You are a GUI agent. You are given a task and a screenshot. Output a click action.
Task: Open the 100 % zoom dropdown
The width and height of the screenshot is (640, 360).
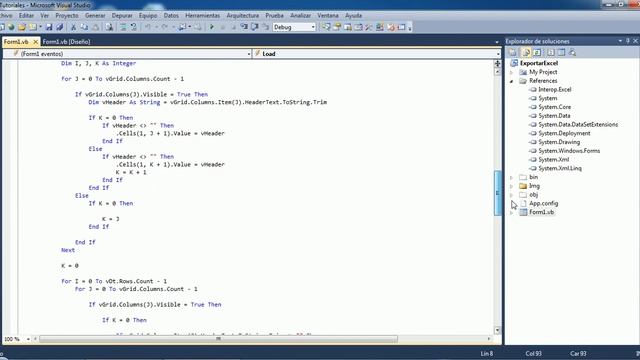click(x=28, y=339)
